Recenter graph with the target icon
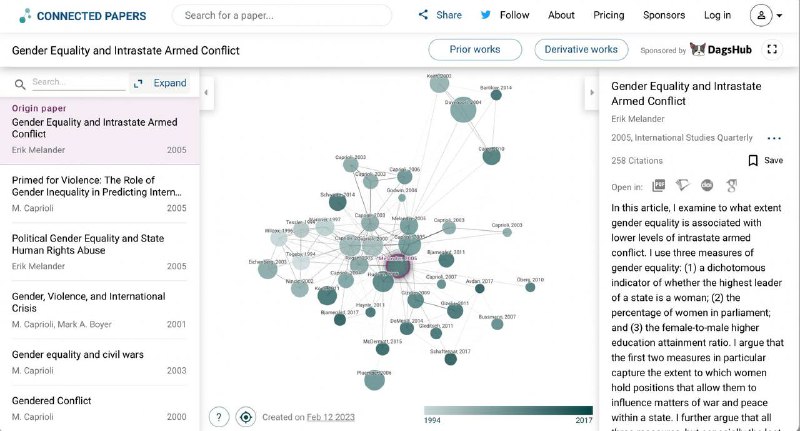The height and width of the screenshot is (431, 800). coord(245,417)
